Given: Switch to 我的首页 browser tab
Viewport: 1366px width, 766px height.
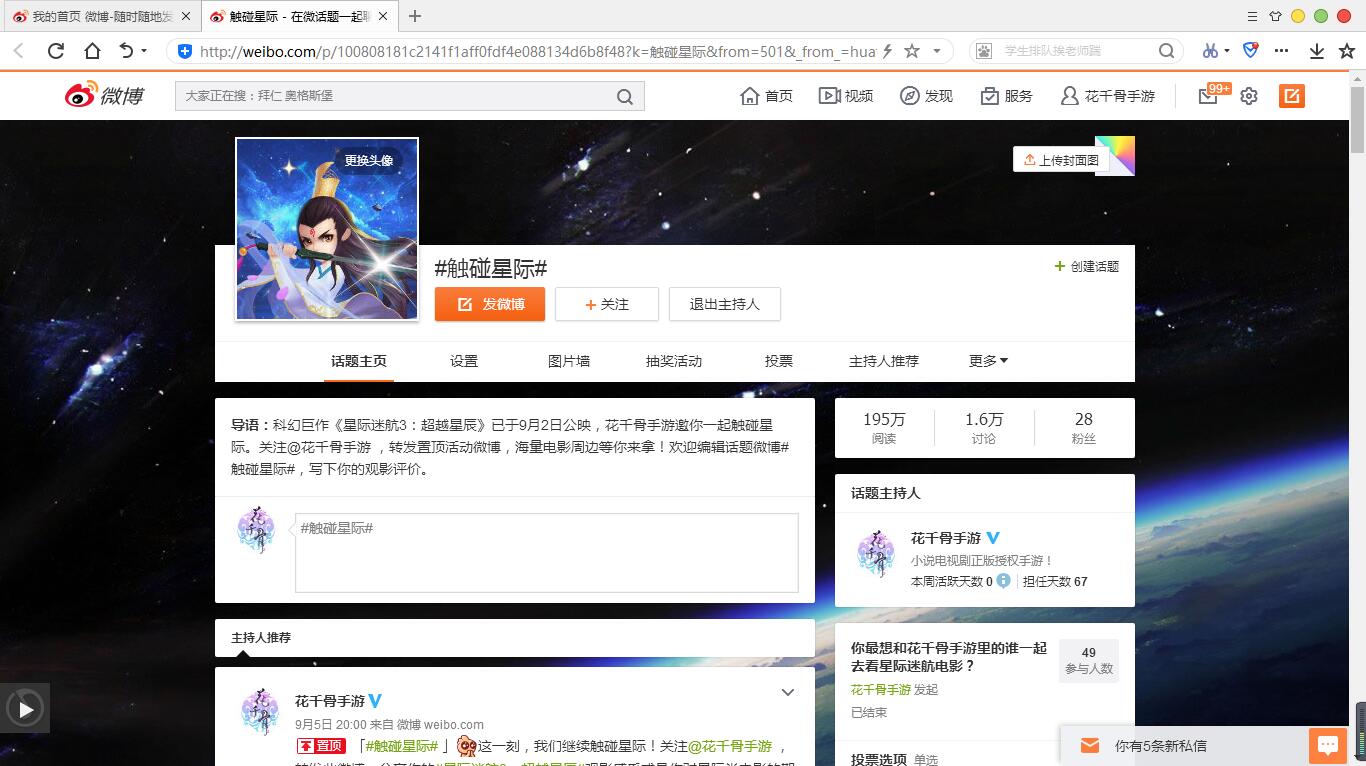Looking at the screenshot, I should click(x=100, y=16).
